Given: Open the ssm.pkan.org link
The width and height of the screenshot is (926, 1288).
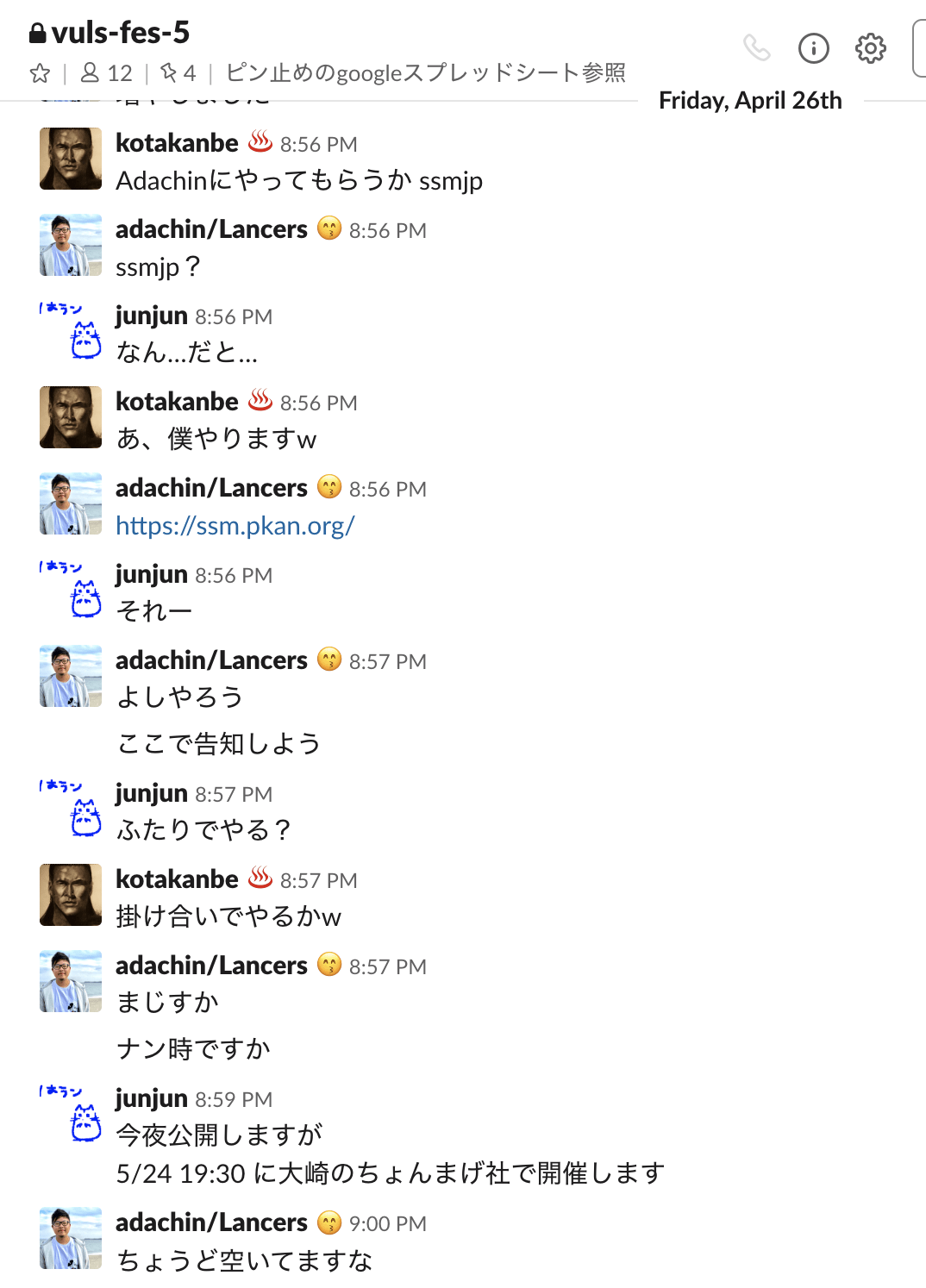Looking at the screenshot, I should (x=235, y=526).
